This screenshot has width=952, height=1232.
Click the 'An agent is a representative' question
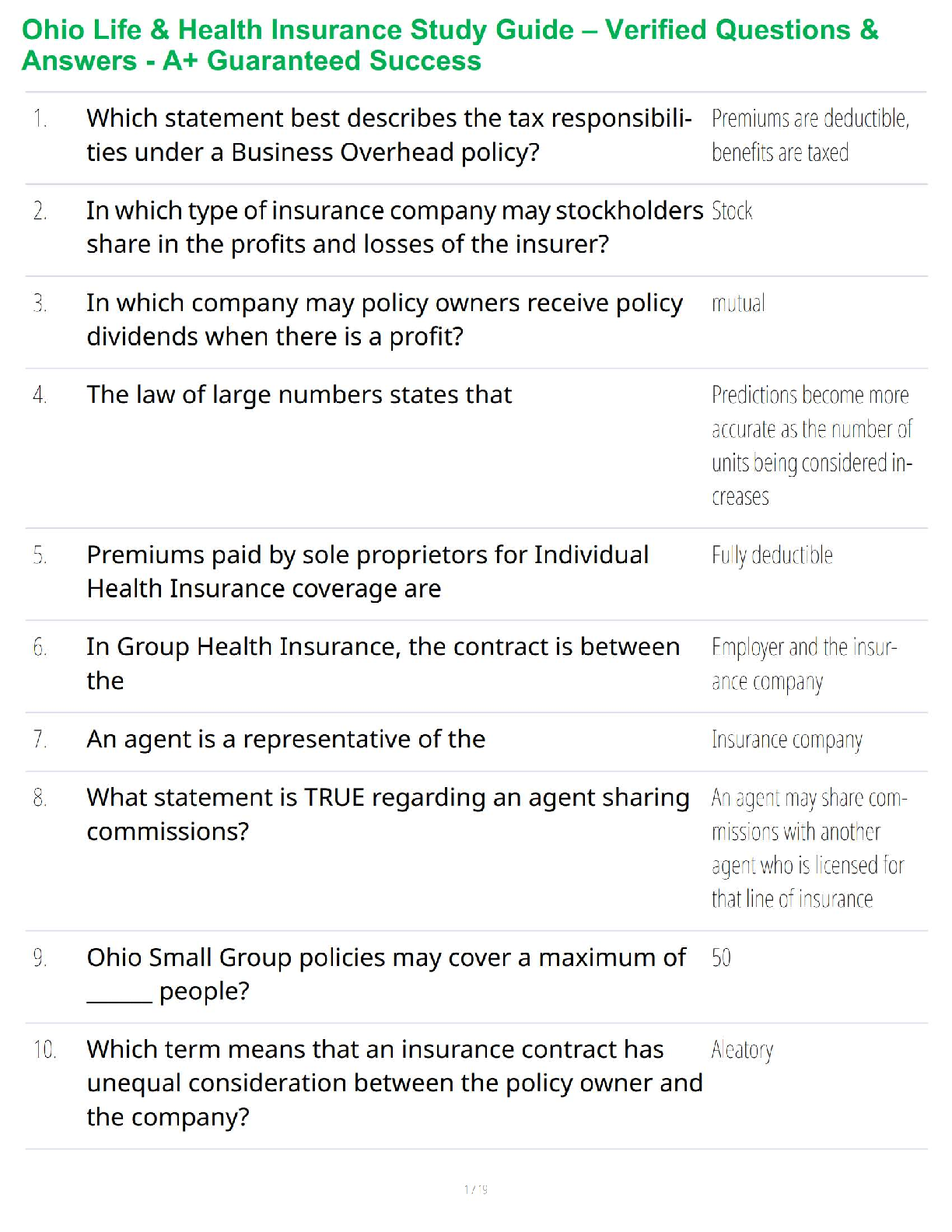(x=285, y=739)
